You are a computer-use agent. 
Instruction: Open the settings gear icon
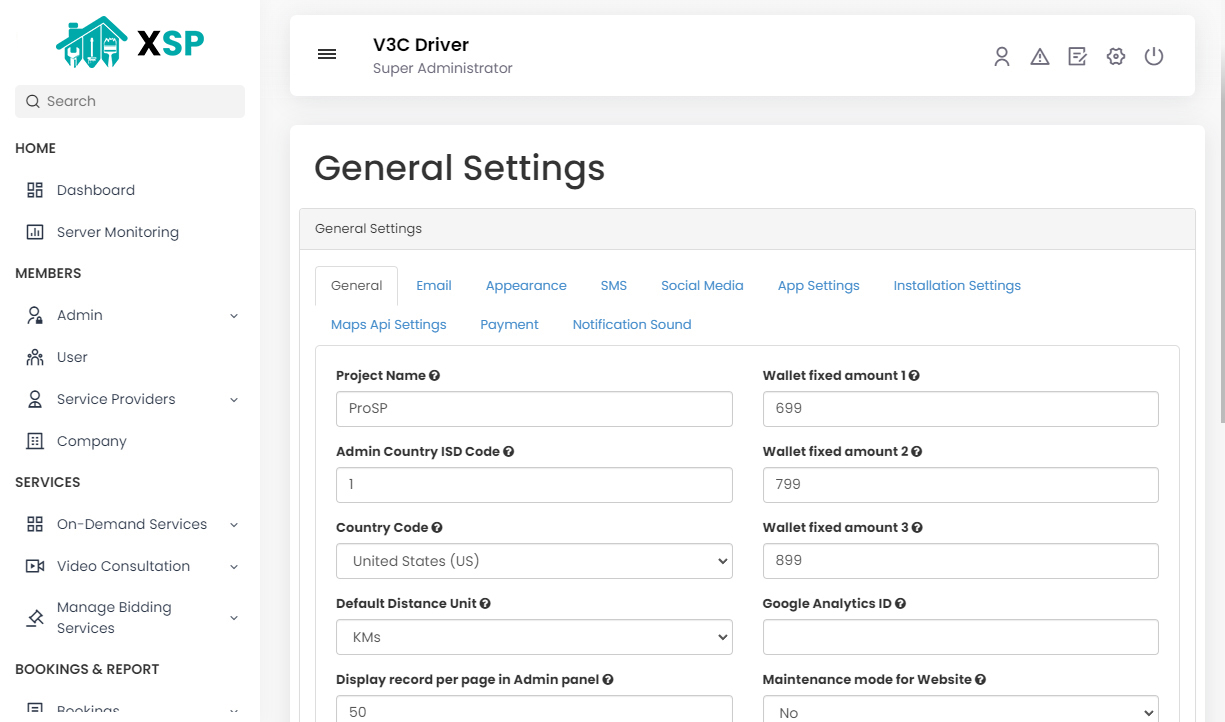tap(1115, 56)
